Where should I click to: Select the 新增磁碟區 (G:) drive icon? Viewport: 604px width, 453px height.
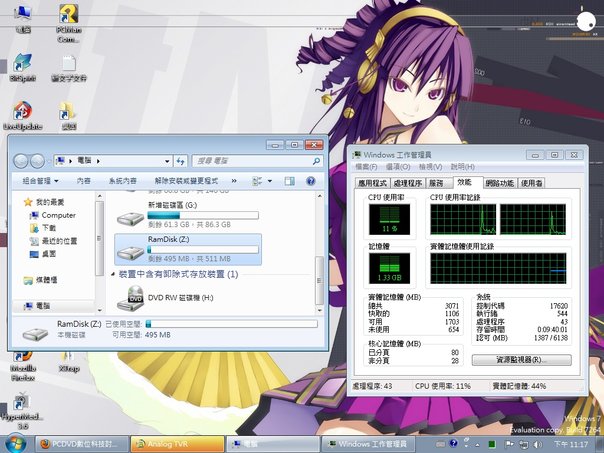point(131,218)
